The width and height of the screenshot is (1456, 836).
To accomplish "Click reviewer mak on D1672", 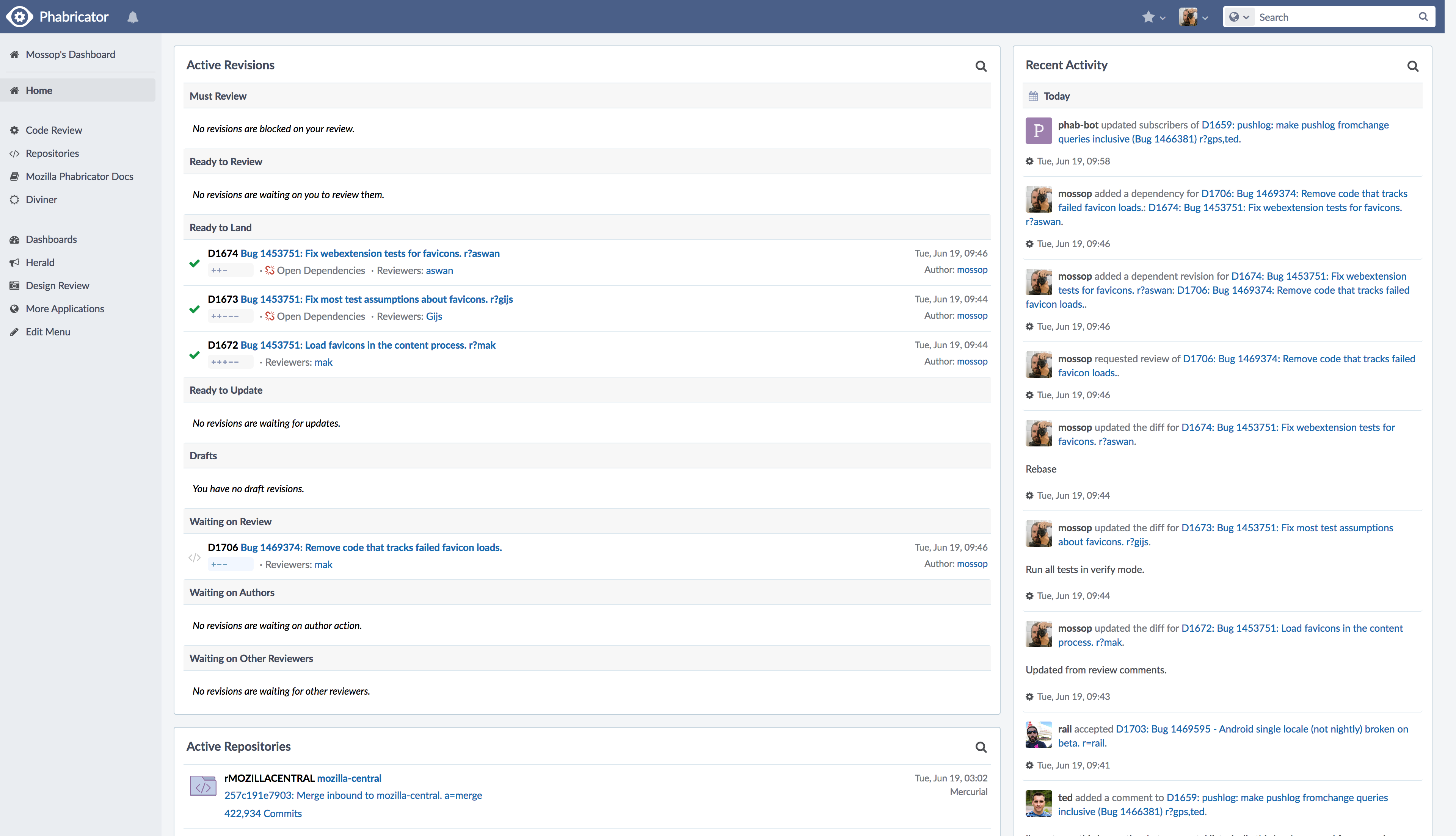I will click(323, 362).
